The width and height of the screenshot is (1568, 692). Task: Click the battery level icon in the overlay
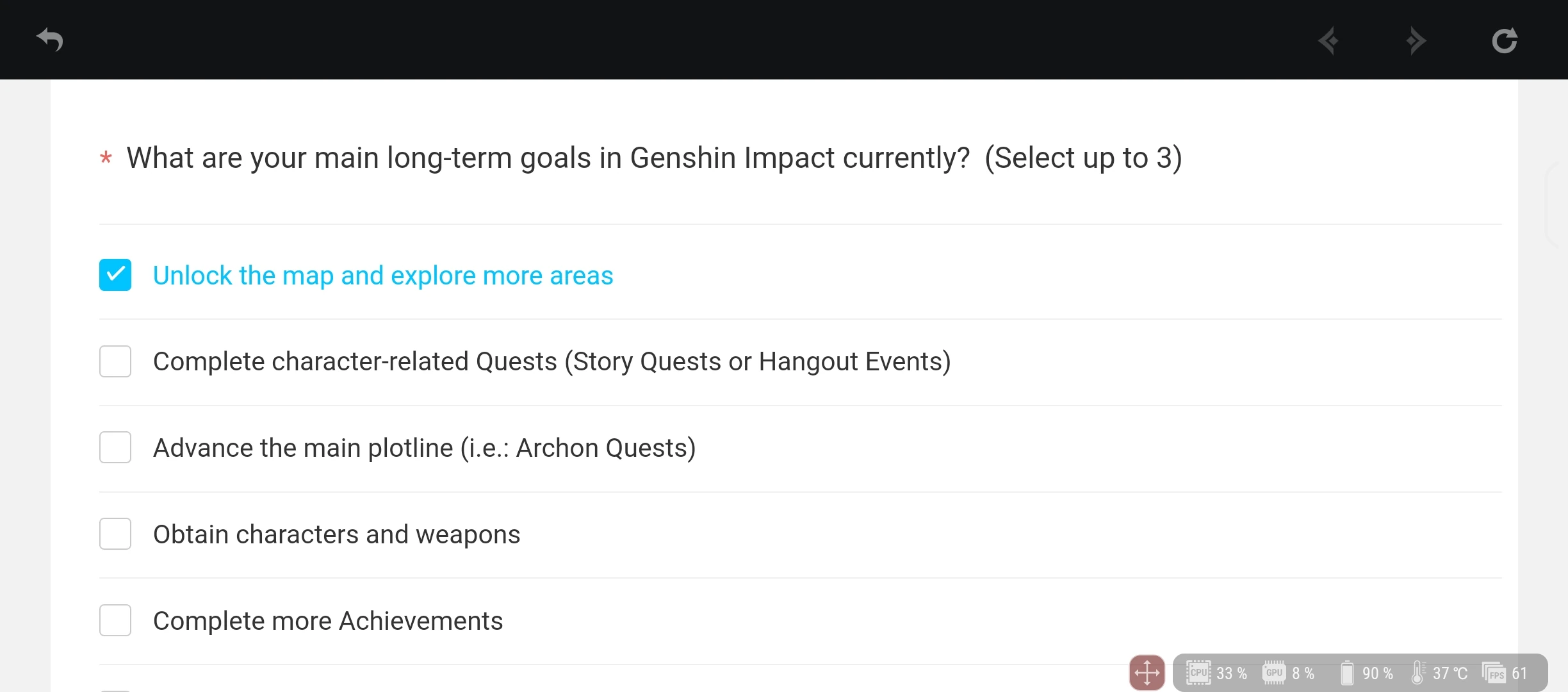coord(1347,673)
